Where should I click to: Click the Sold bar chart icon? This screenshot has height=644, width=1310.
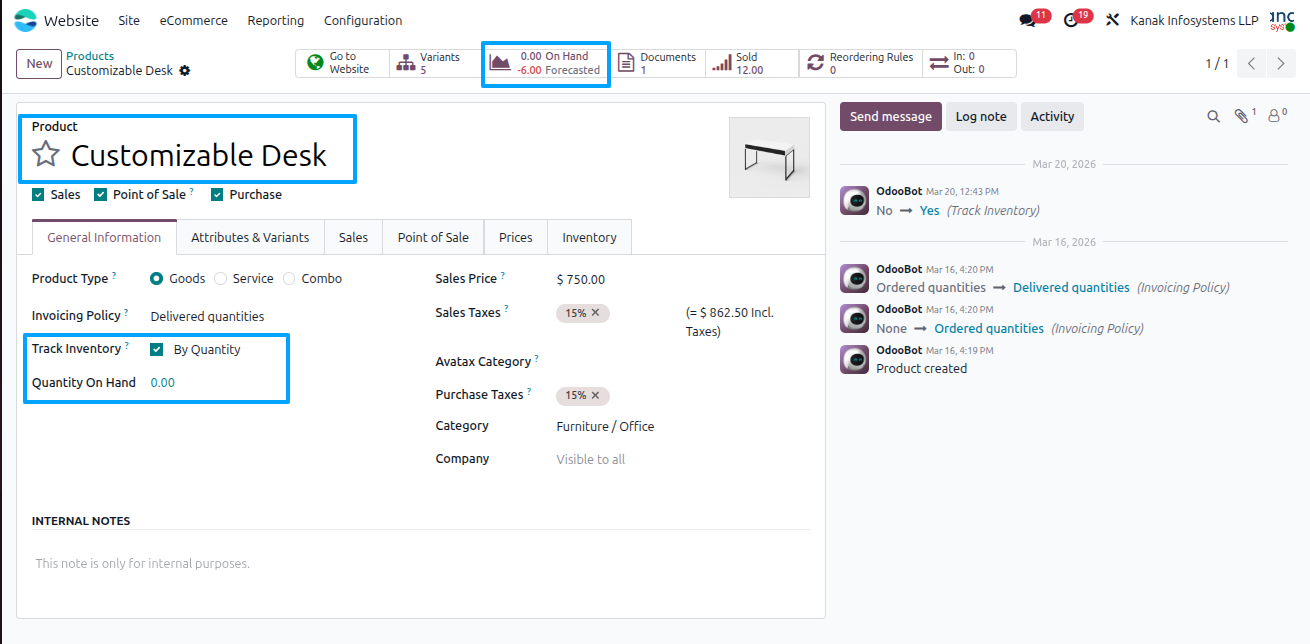tap(721, 63)
